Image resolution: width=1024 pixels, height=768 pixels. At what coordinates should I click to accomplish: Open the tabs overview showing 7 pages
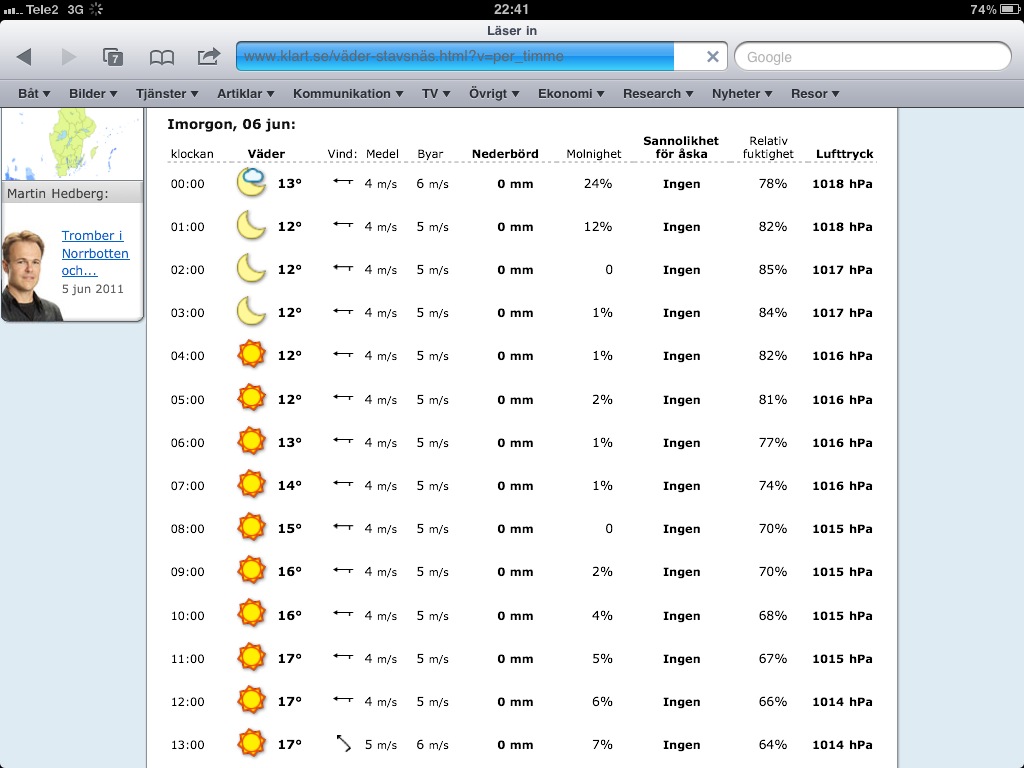(x=113, y=57)
